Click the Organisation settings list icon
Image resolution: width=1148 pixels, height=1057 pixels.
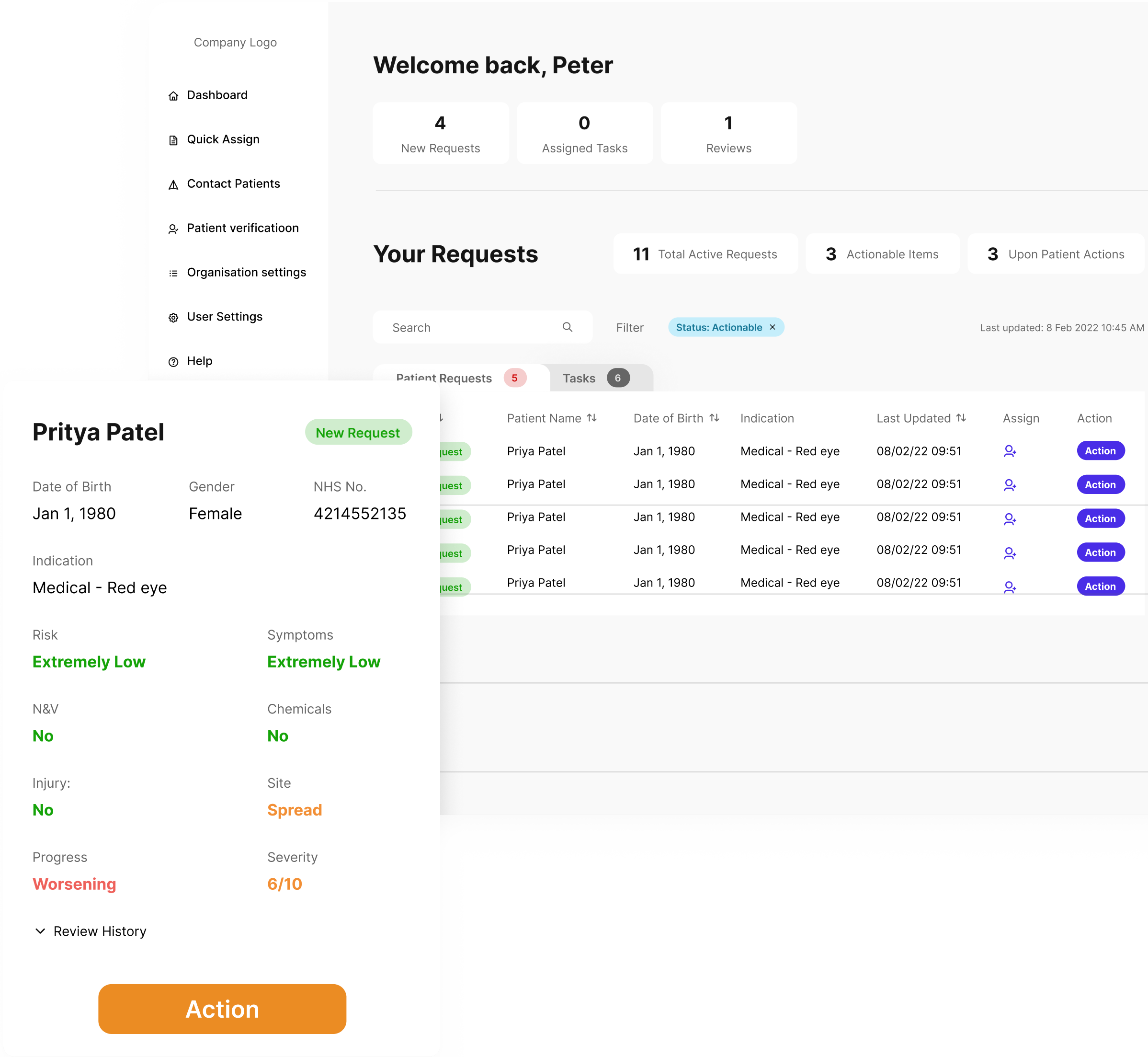coord(173,273)
